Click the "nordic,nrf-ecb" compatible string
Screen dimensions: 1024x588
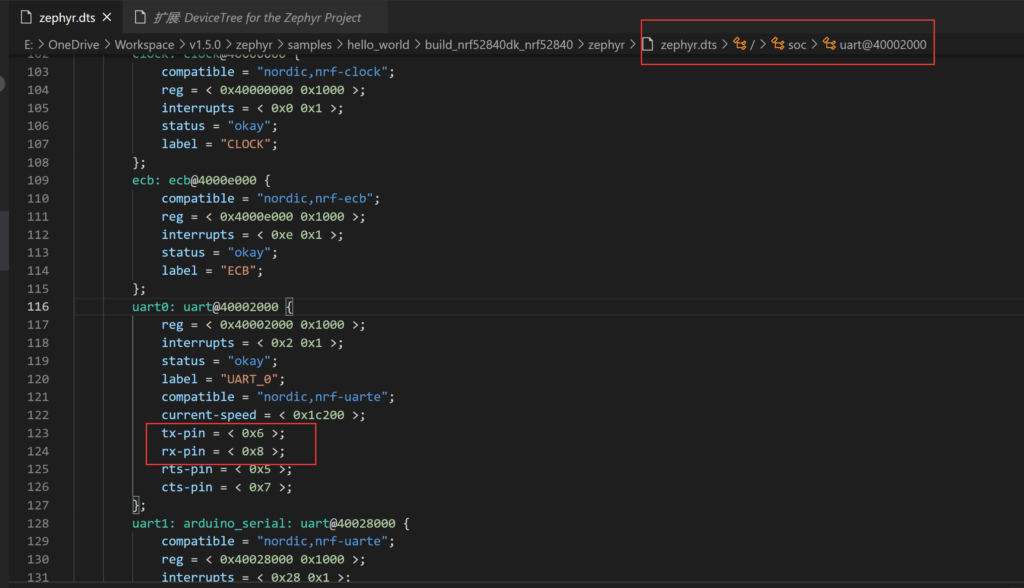tap(315, 199)
